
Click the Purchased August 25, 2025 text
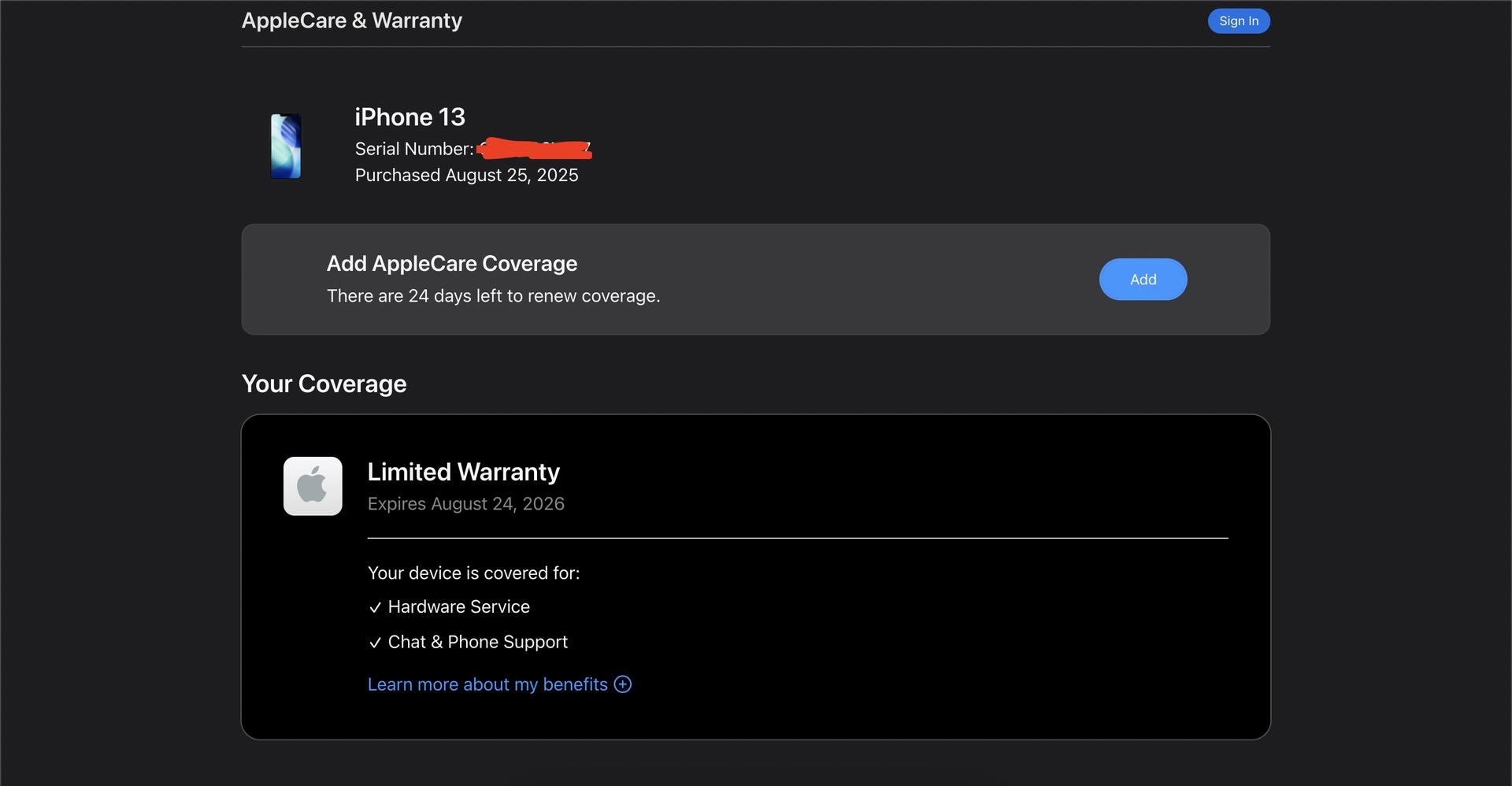click(x=466, y=175)
